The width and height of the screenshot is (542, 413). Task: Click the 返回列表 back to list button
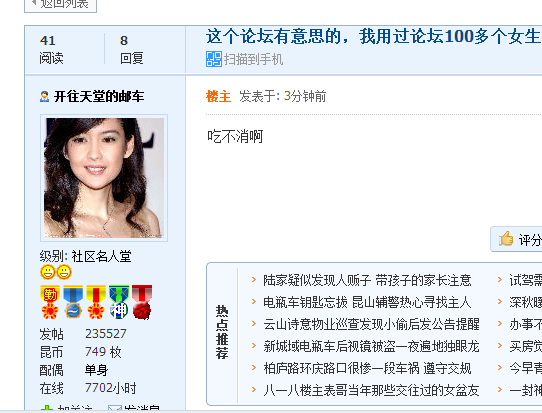(x=60, y=5)
